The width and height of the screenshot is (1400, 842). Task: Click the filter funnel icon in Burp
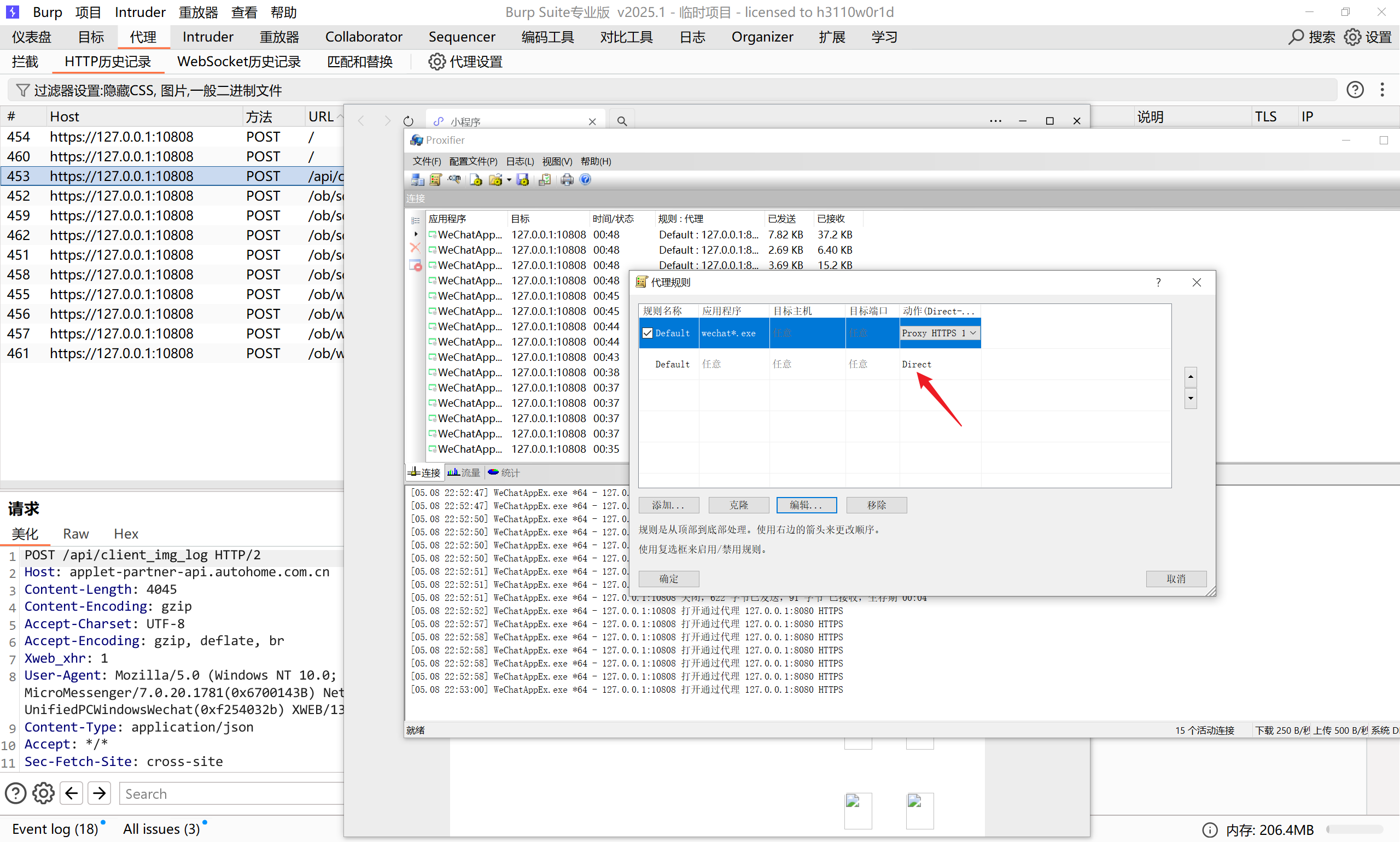tap(22, 90)
